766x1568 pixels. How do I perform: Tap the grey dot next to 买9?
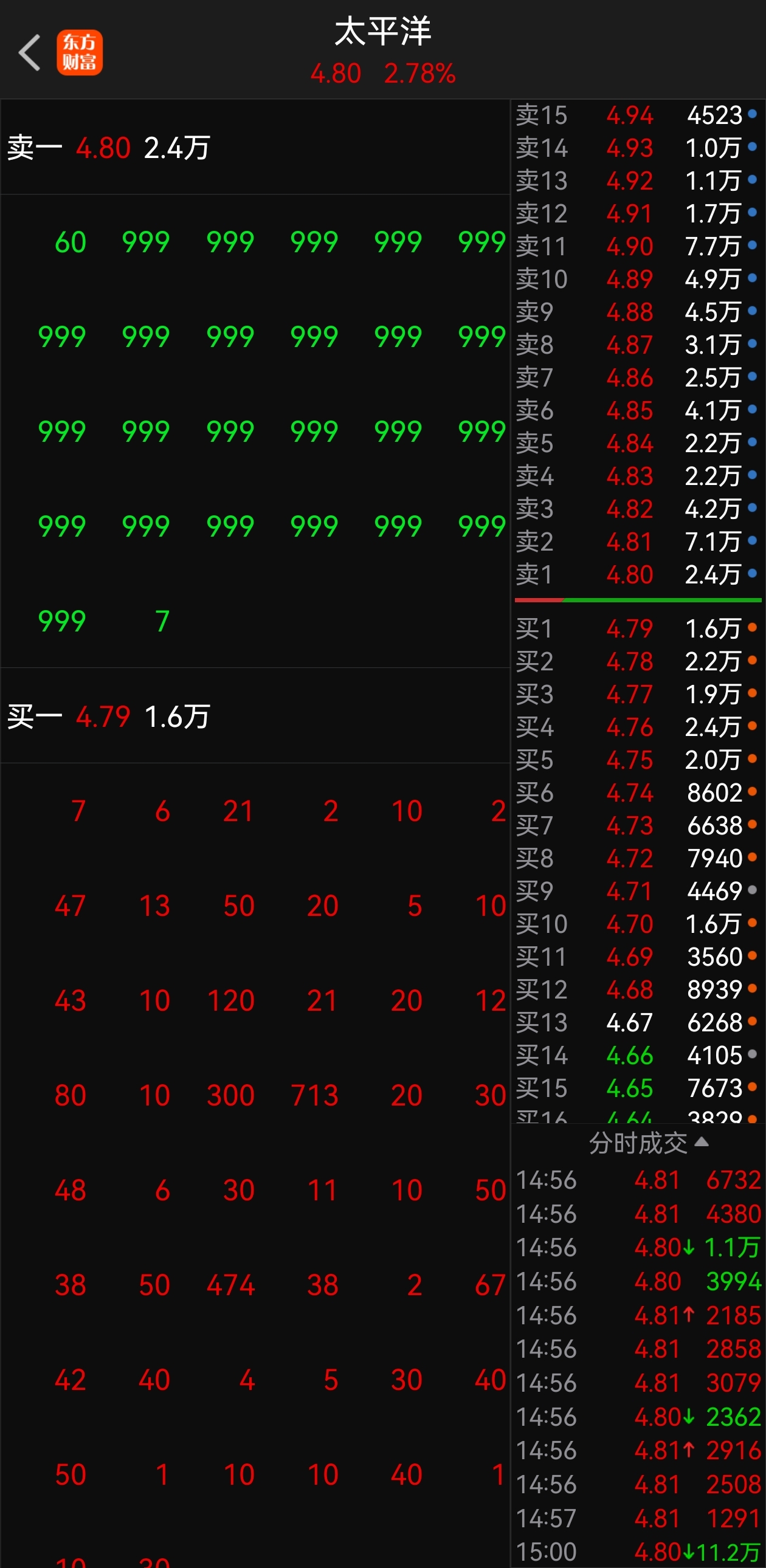point(753,890)
